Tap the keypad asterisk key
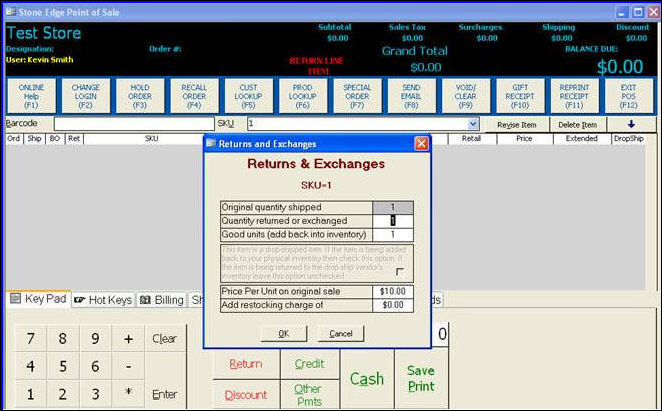 pos(128,393)
